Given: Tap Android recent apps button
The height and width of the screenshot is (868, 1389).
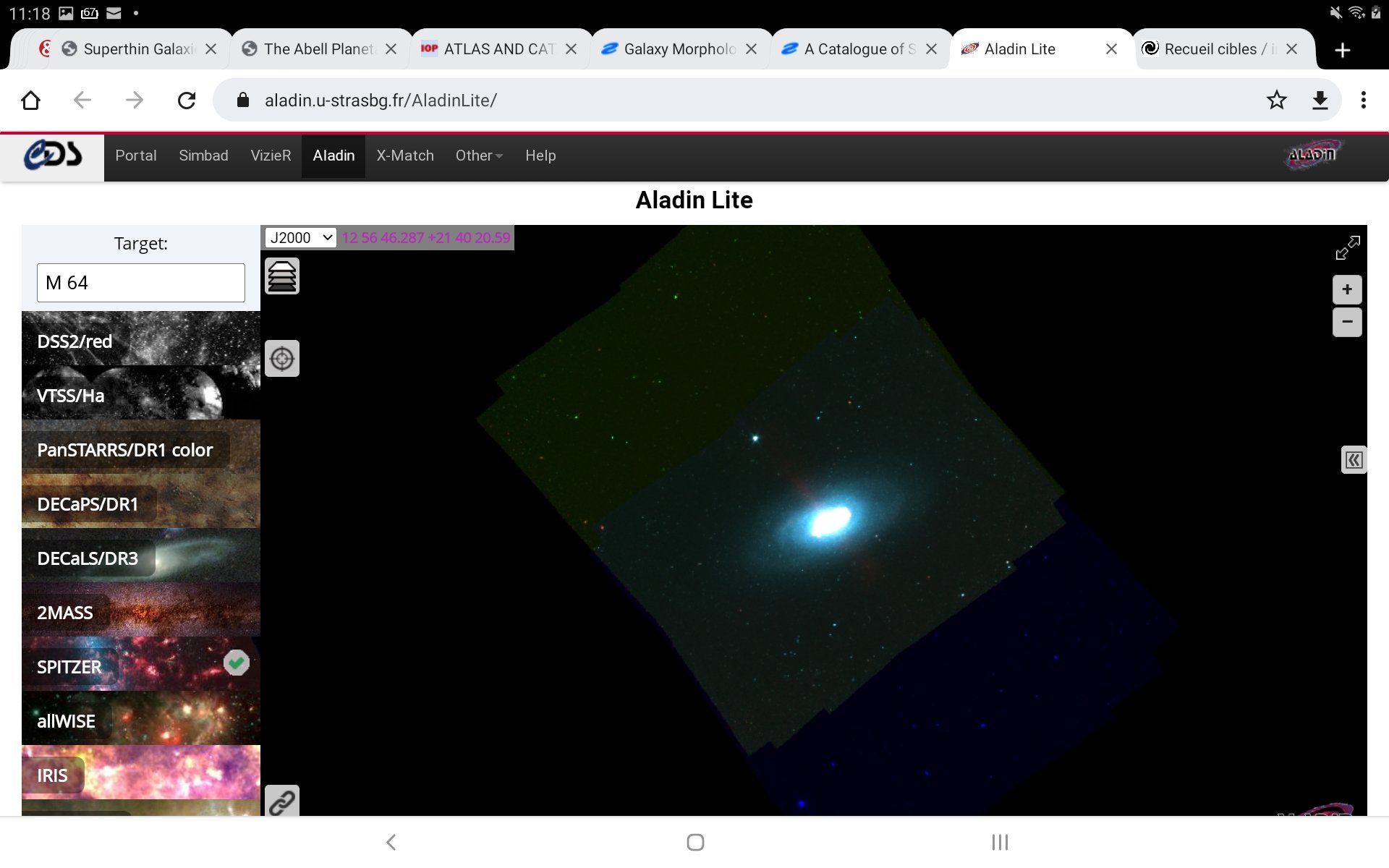Looking at the screenshot, I should coord(1000,842).
